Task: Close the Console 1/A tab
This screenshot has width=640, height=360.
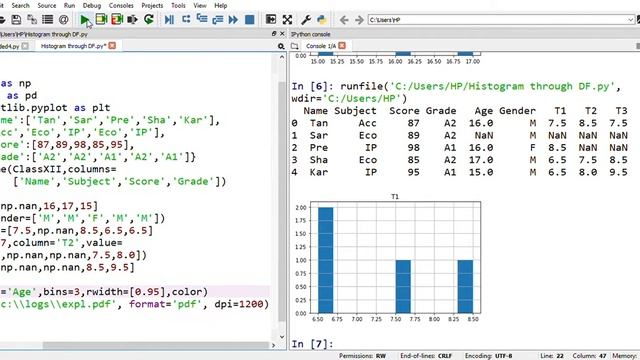Action: click(342, 46)
